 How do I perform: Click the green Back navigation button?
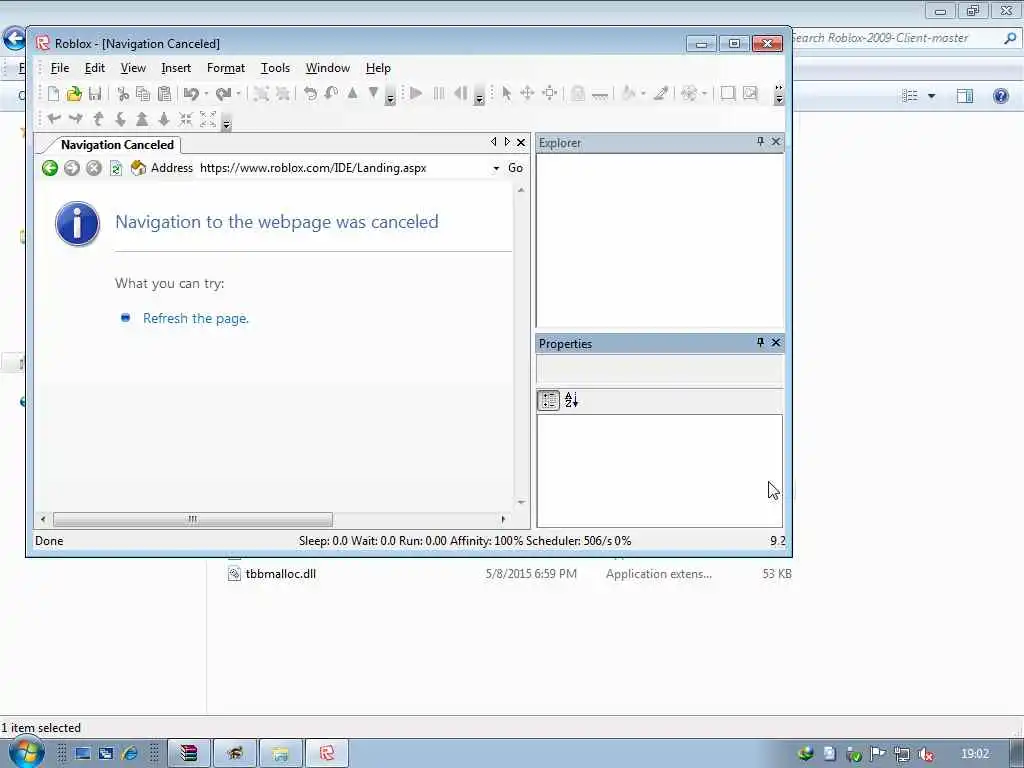coord(50,168)
